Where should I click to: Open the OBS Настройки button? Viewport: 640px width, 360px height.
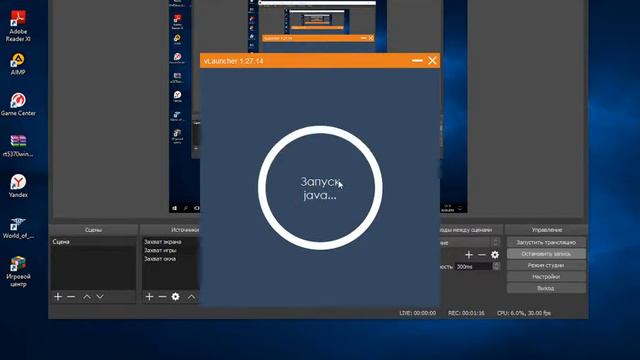tap(546, 277)
